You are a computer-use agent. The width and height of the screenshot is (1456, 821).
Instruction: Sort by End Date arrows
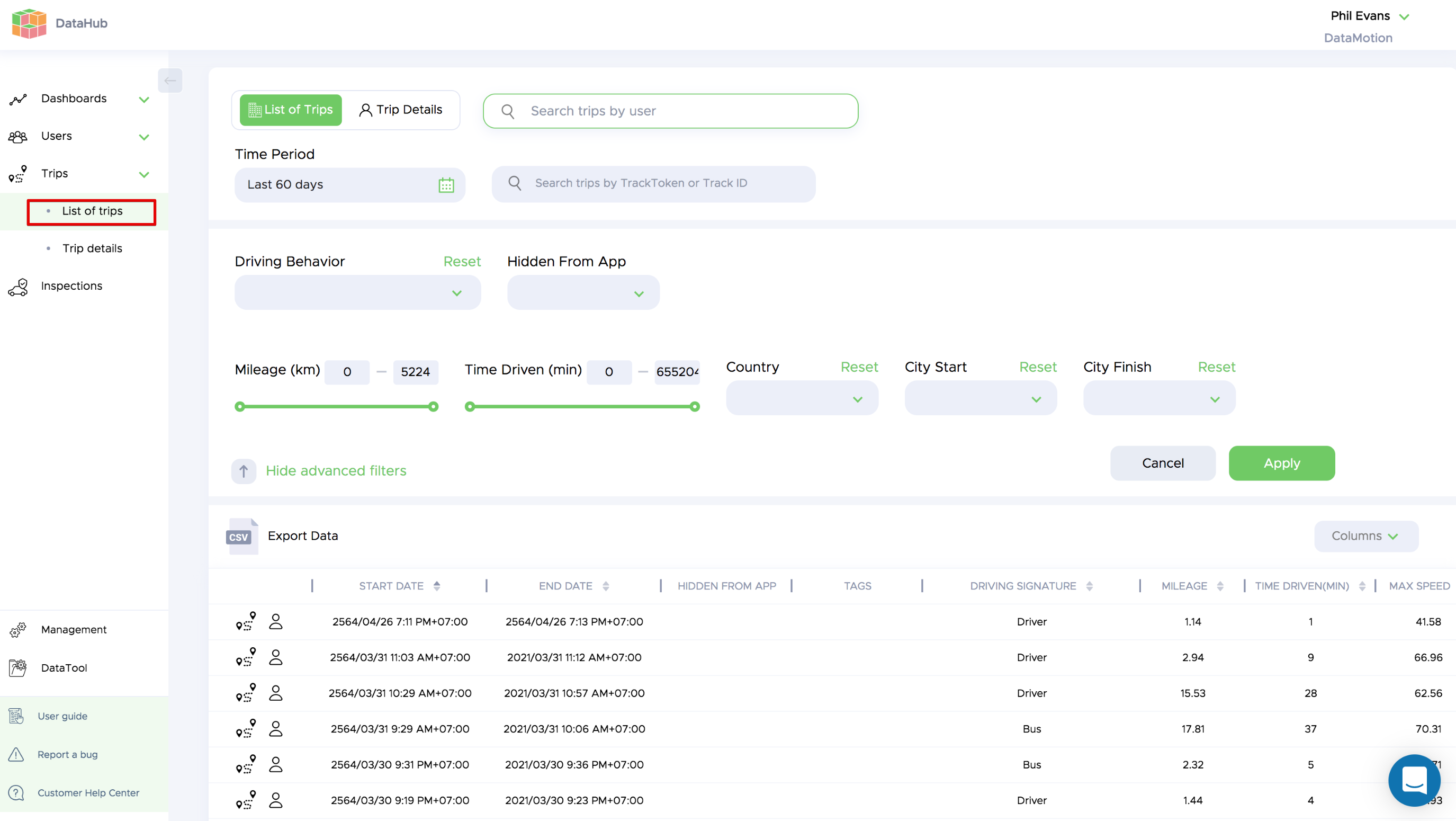(606, 586)
